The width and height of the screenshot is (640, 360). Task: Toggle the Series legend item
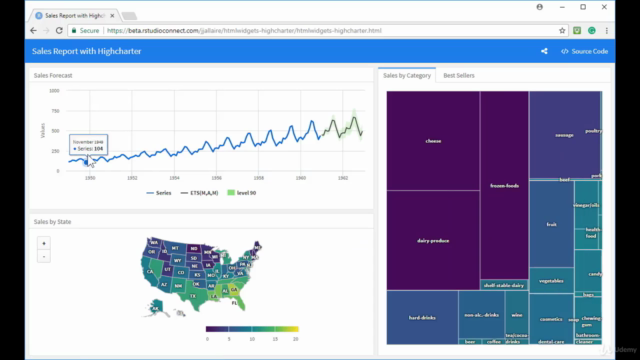[159, 193]
